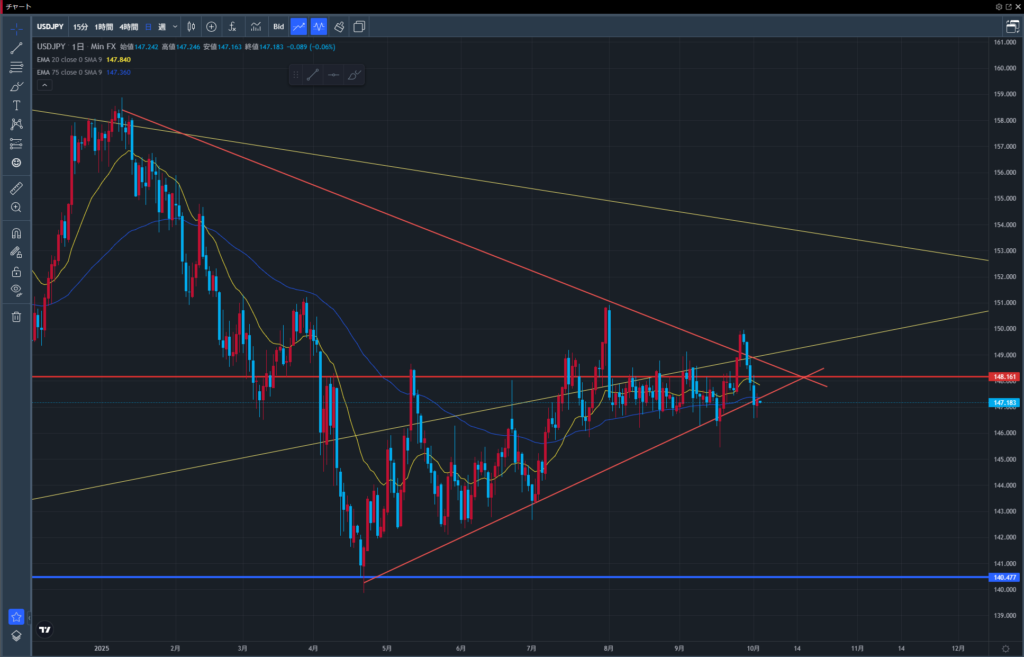Click the TradingView logo on chart
1024x657 pixels.
coord(45,630)
